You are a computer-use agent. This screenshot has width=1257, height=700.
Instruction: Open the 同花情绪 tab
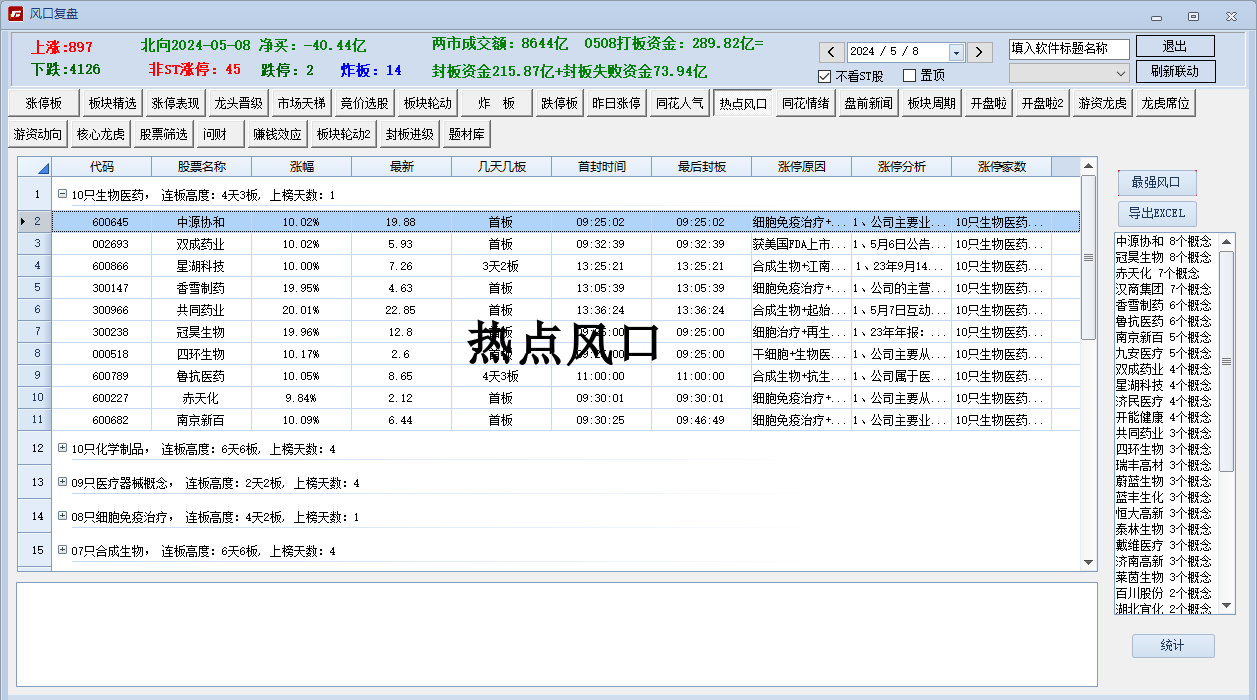[806, 104]
